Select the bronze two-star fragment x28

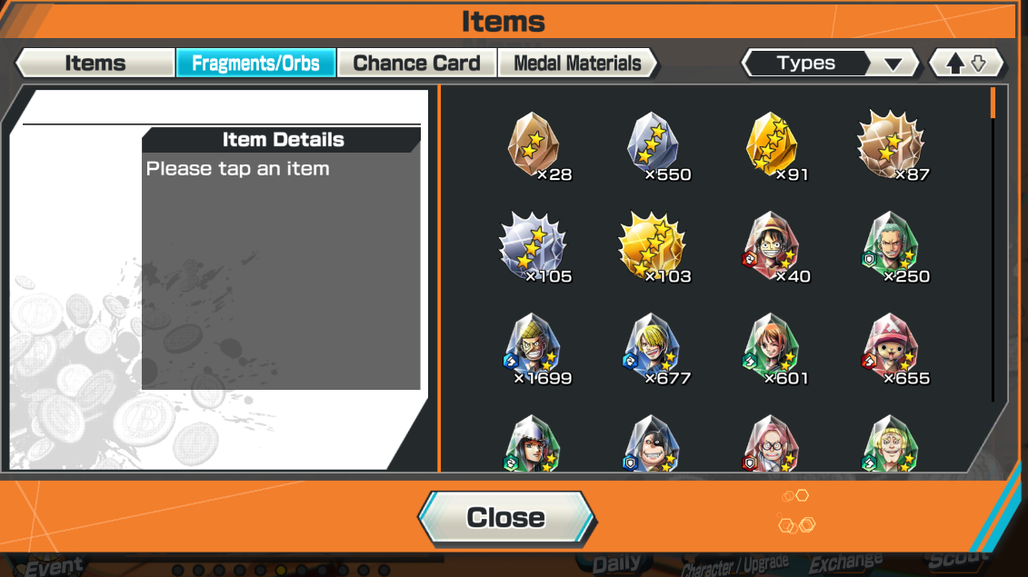(535, 146)
